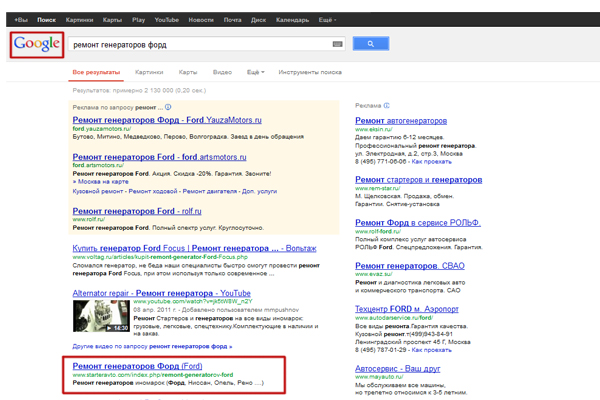The image size is (600, 400).
Task: Open result Ремонт генераторов Форд (Ford)
Action: [x=137, y=366]
